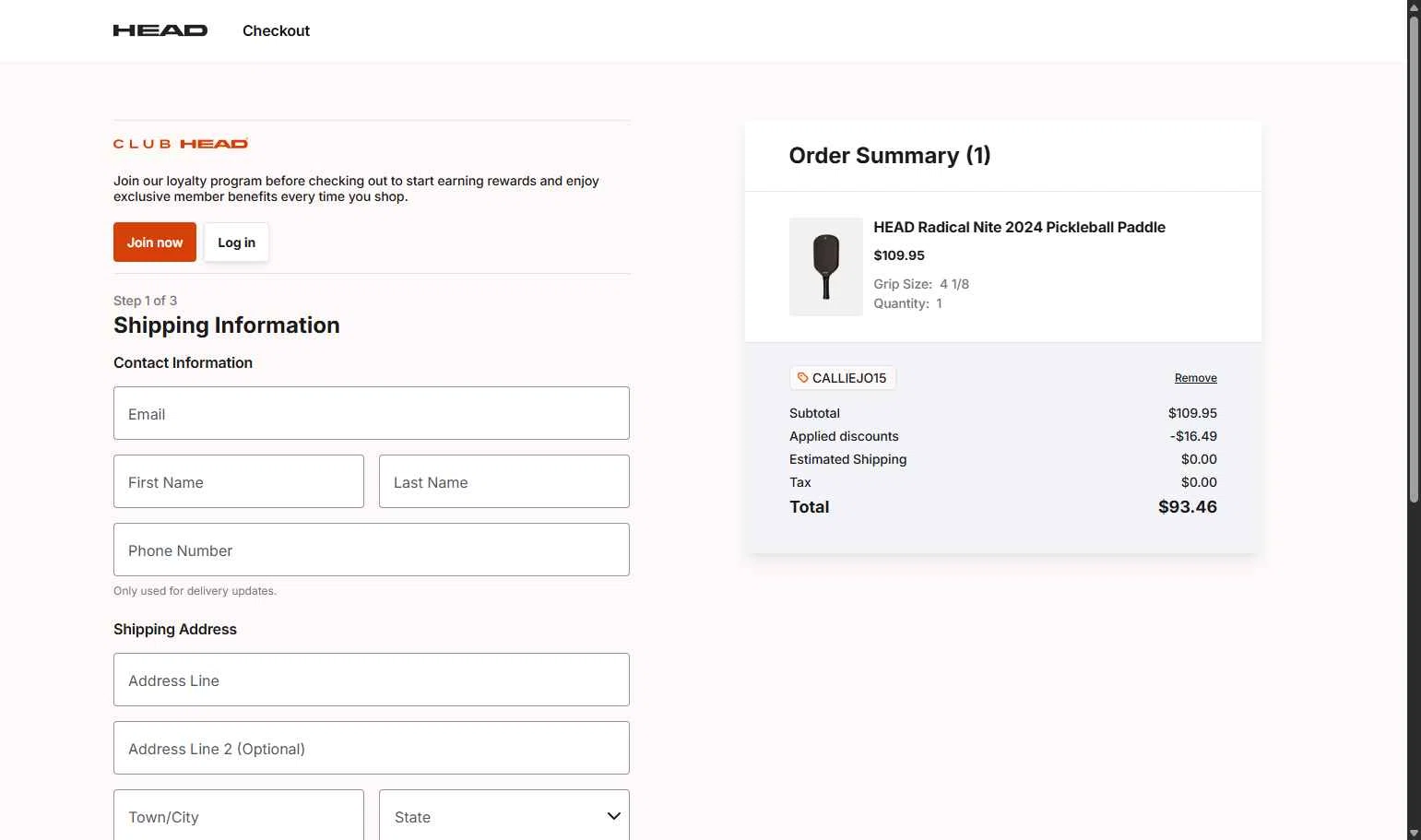Select Address Line 2 (Optional) field
The image size is (1421, 840).
point(372,748)
